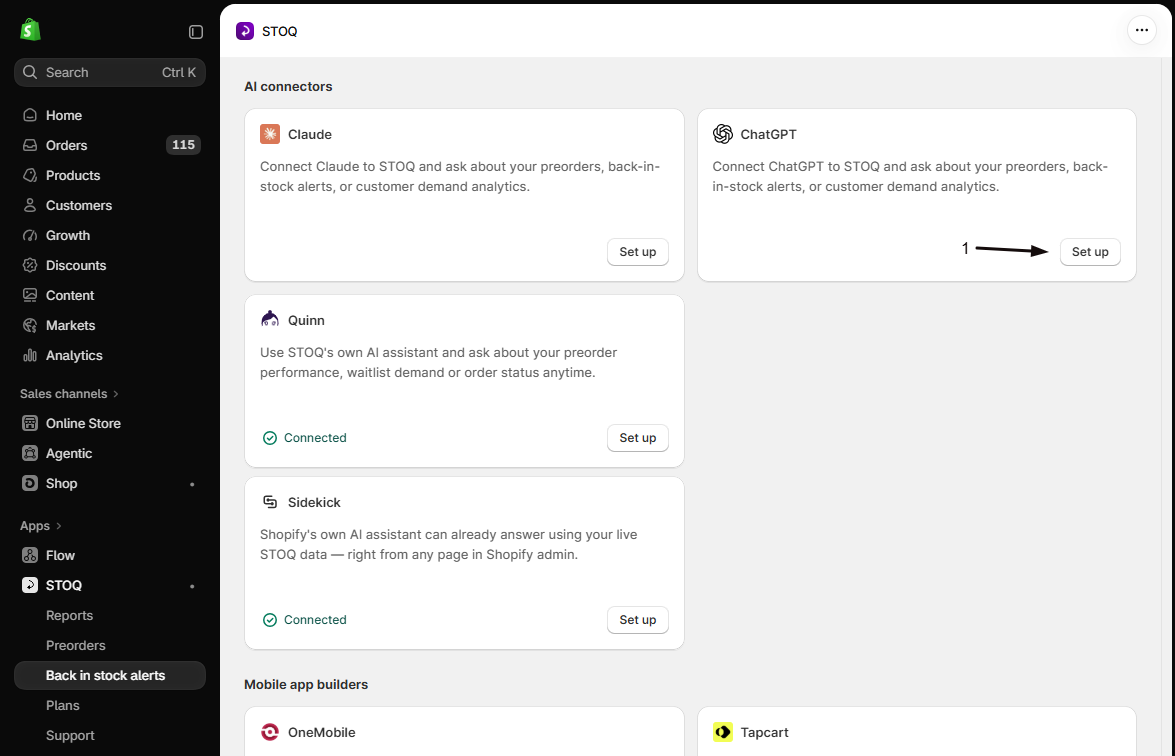Click the purple STOQ logo in header
The height and width of the screenshot is (756, 1175).
245,31
